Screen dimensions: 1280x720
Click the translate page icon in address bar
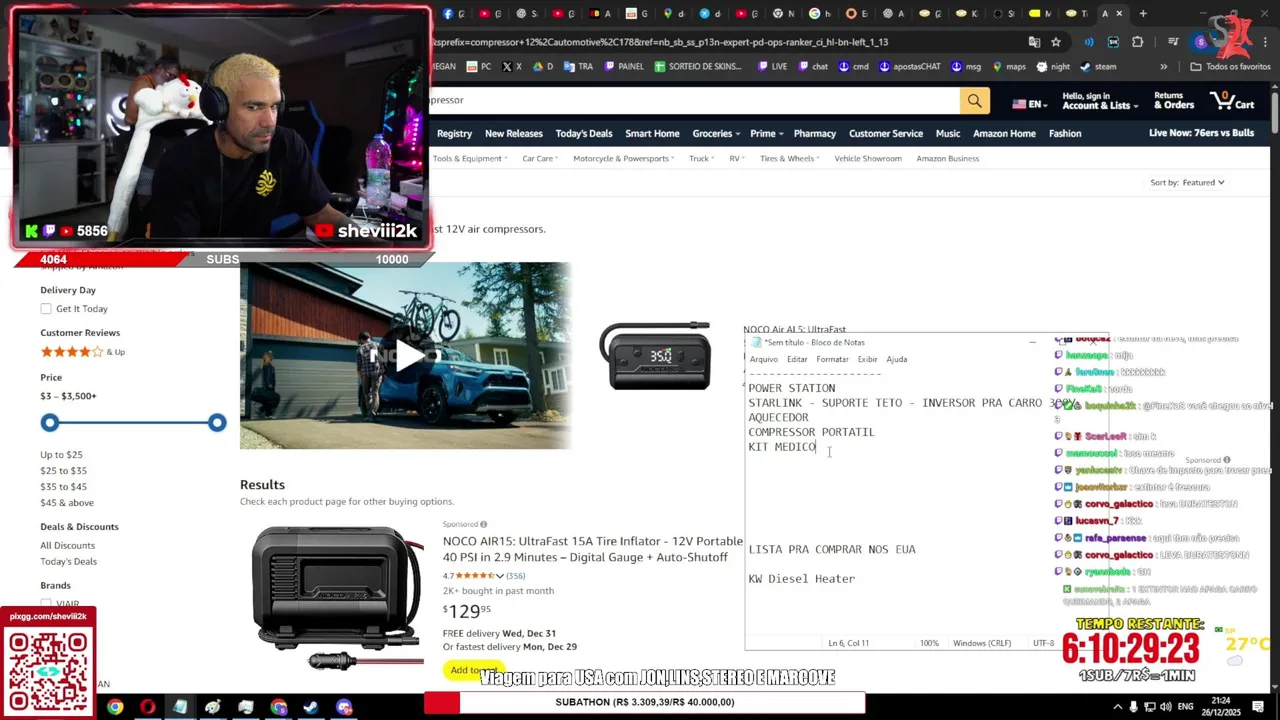coord(1034,42)
